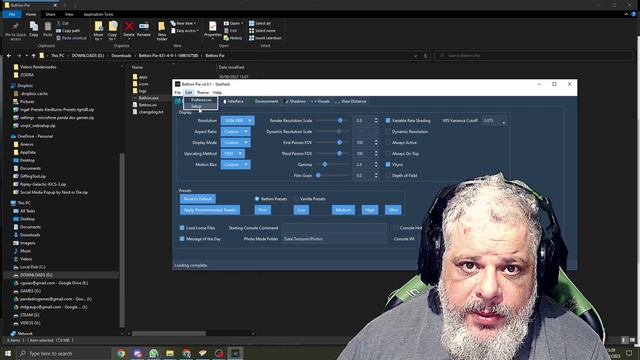Viewport: 640px width, 360px height.
Task: Toggle the VSync checkbox
Action: 388,164
